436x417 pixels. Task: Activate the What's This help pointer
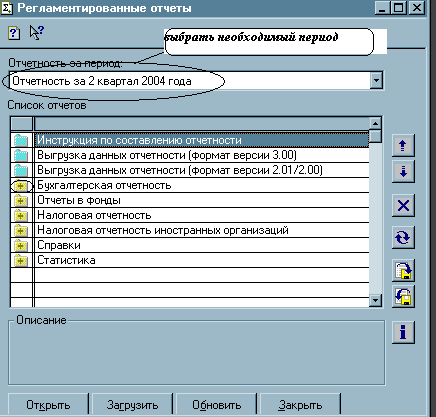click(37, 33)
